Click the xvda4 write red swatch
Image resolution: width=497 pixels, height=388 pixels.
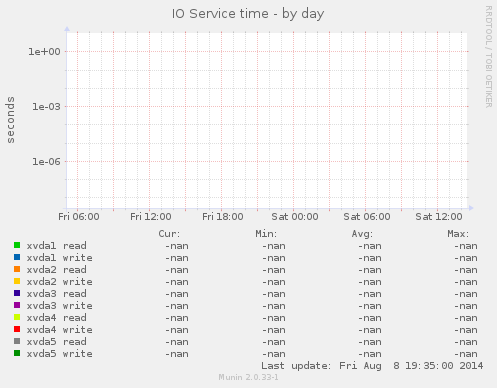[x=17, y=329]
